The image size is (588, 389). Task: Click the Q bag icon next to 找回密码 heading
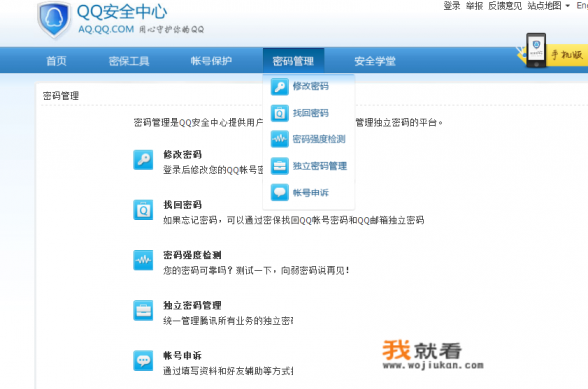(143, 210)
